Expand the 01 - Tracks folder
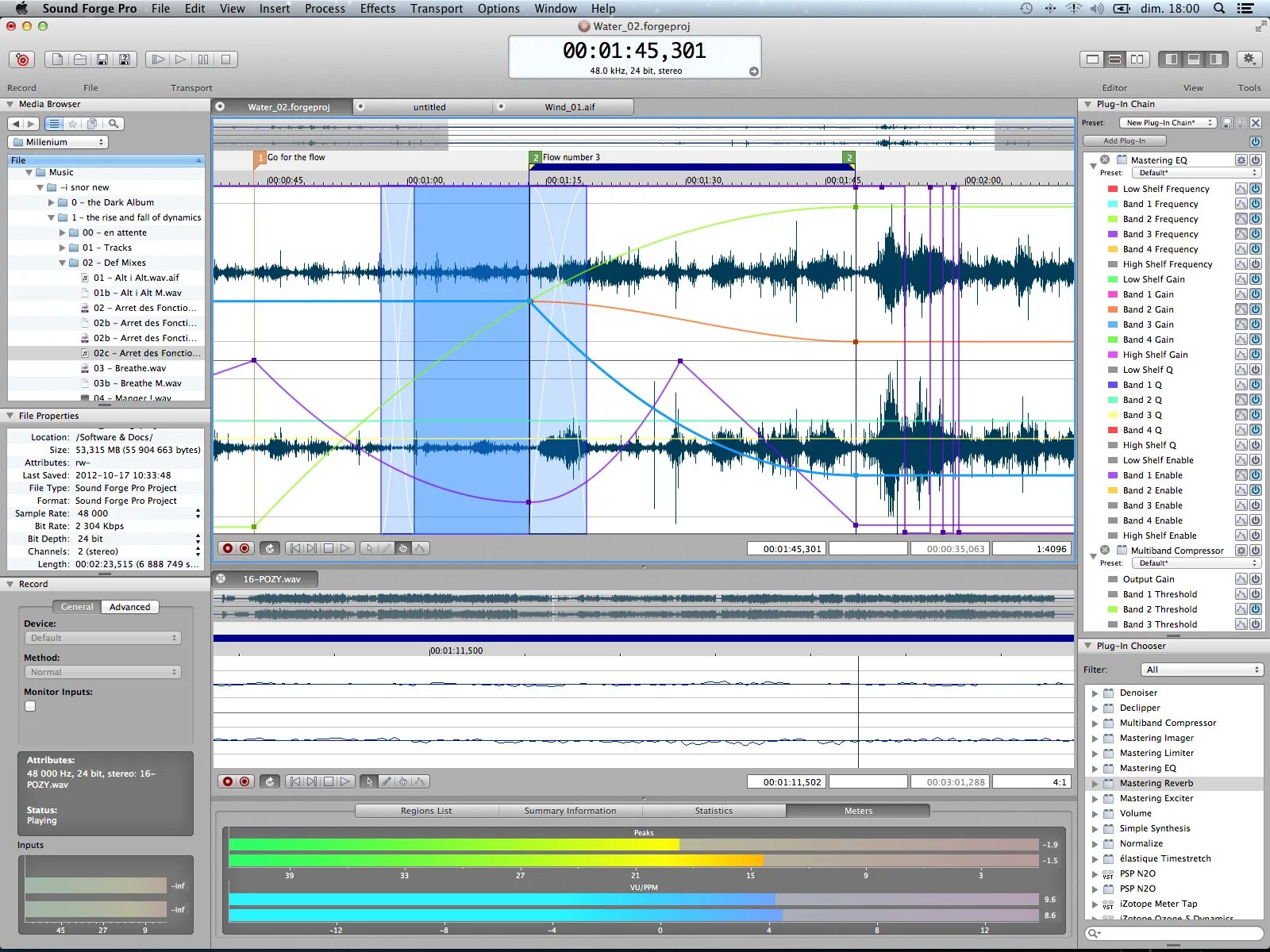Screen dimensions: 1270x952 tap(63, 248)
